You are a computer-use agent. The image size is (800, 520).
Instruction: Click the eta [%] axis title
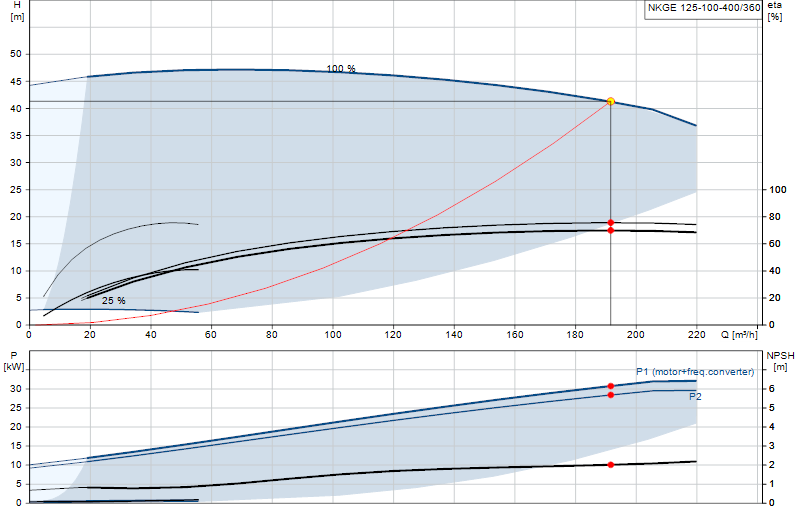click(x=774, y=11)
